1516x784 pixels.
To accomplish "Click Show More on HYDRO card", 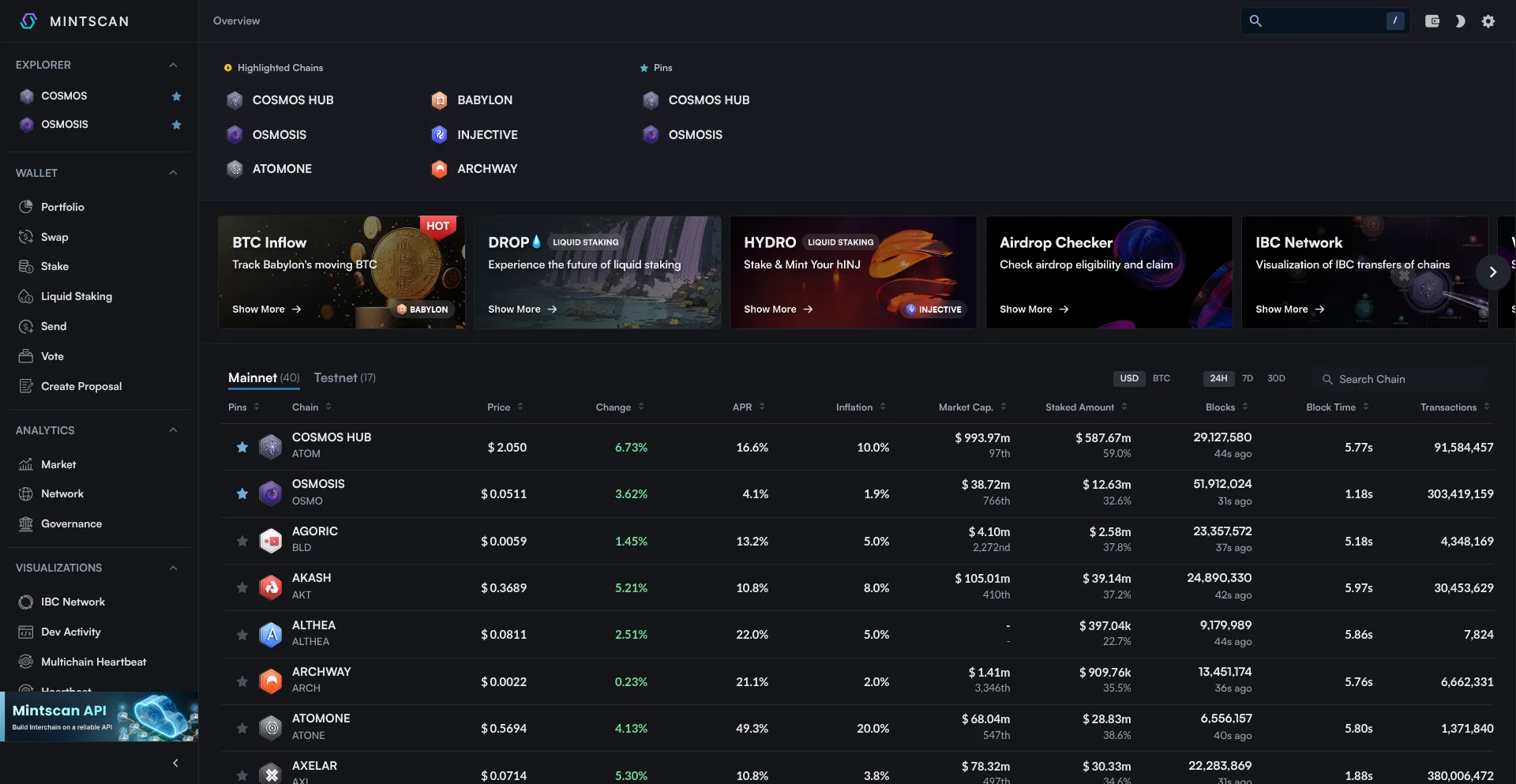I will click(779, 309).
